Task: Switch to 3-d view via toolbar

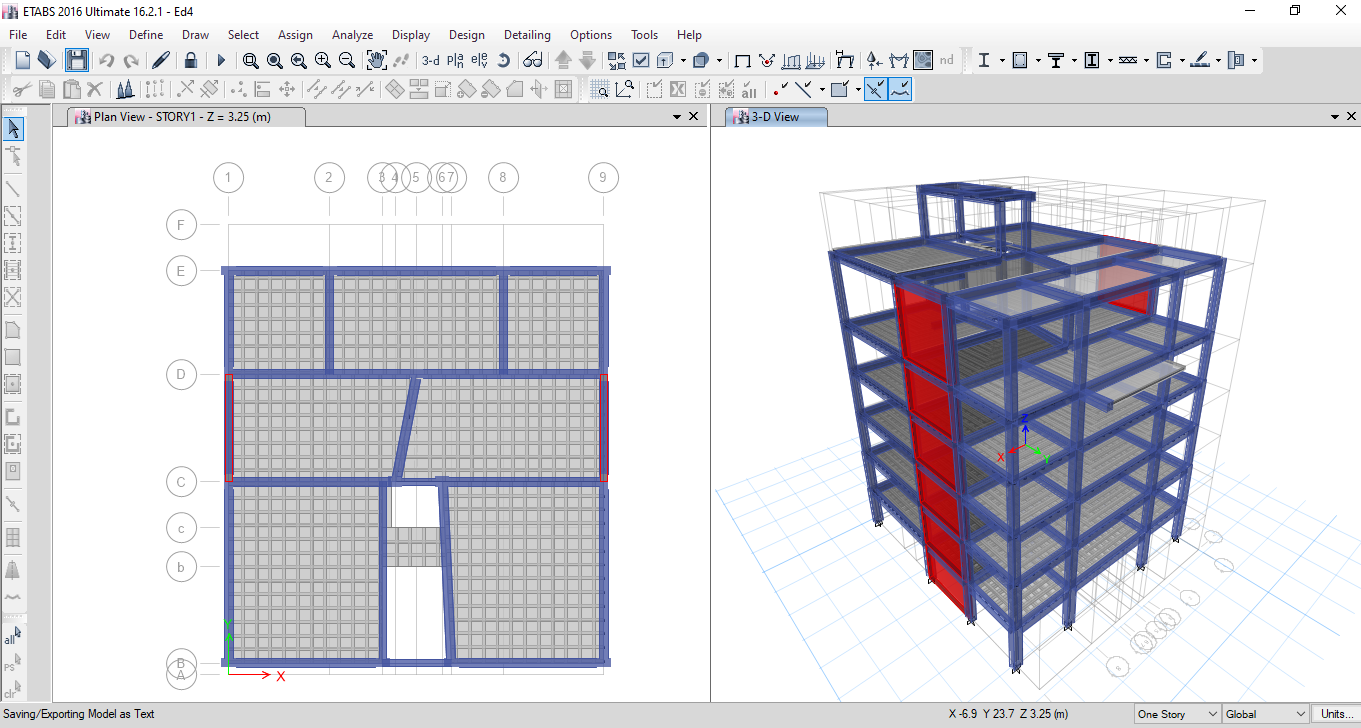Action: point(431,60)
